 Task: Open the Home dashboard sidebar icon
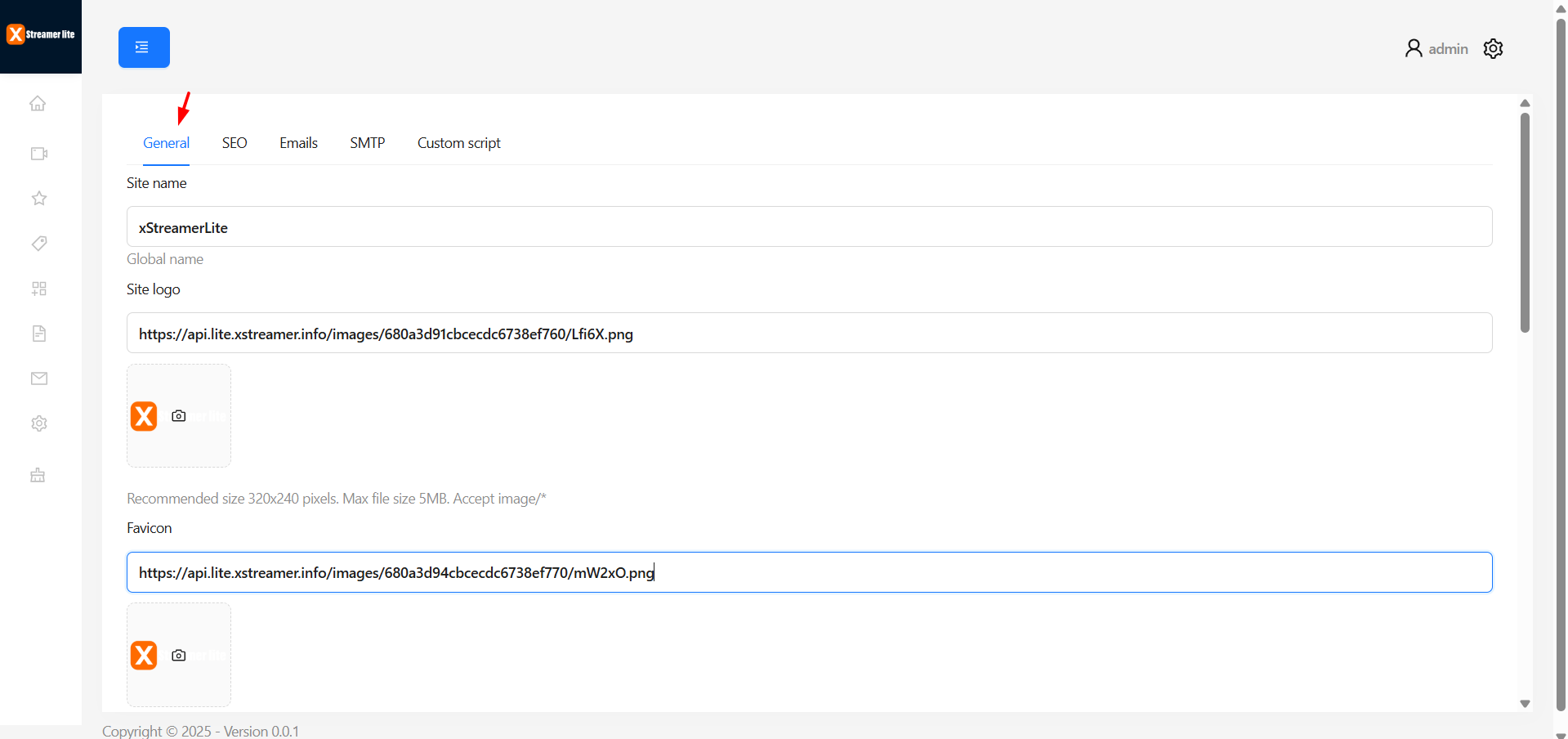(38, 104)
